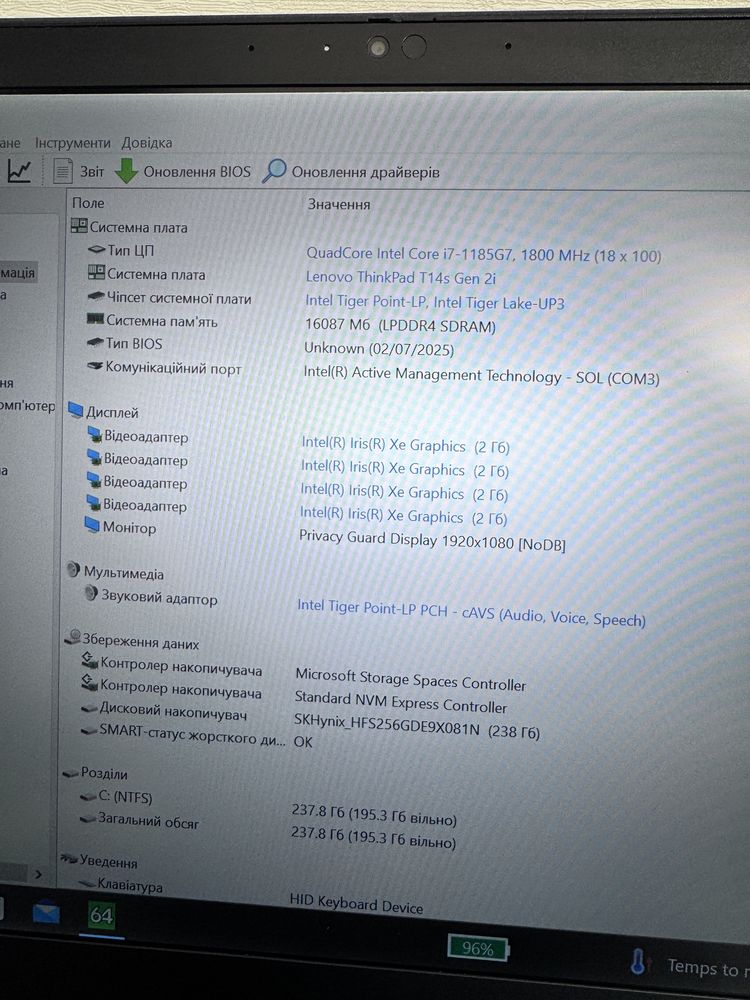Image resolution: width=750 pixels, height=1000 pixels.
Task: Click the Системна плата row motherboard icon
Action: click(96, 273)
